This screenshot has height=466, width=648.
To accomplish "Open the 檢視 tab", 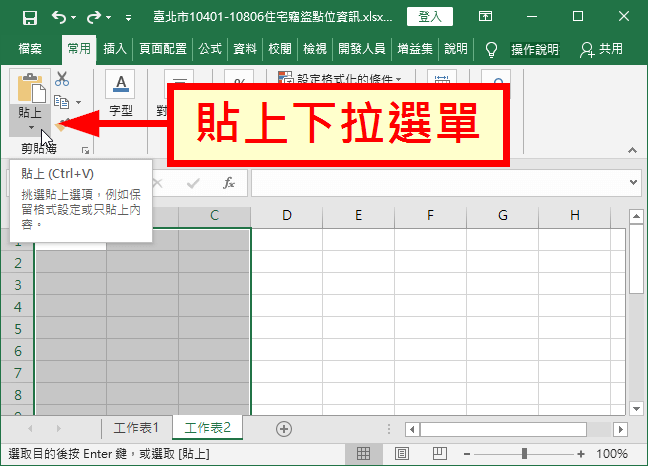I will tap(315, 49).
